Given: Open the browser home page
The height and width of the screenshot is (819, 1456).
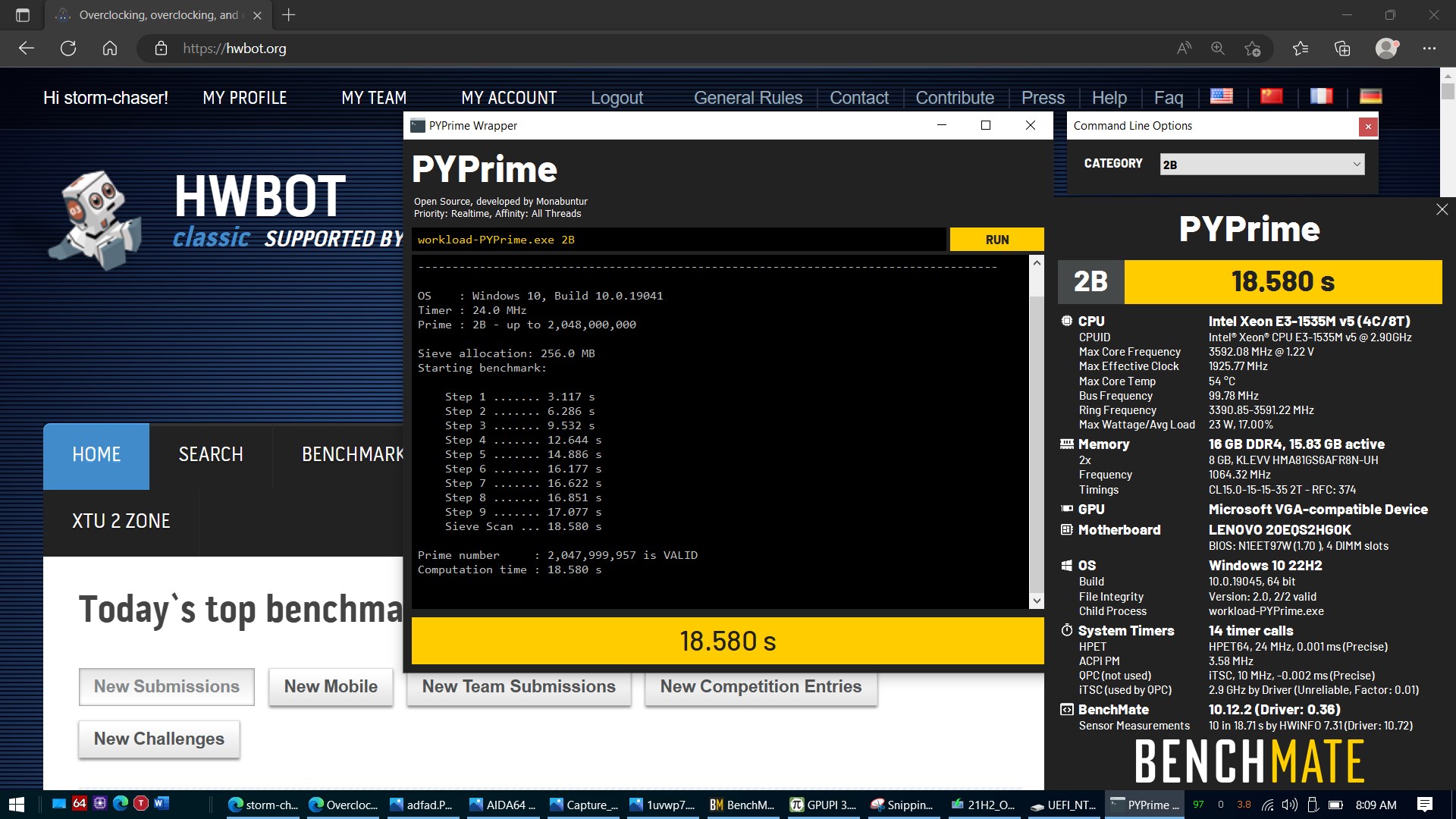Looking at the screenshot, I should [110, 49].
